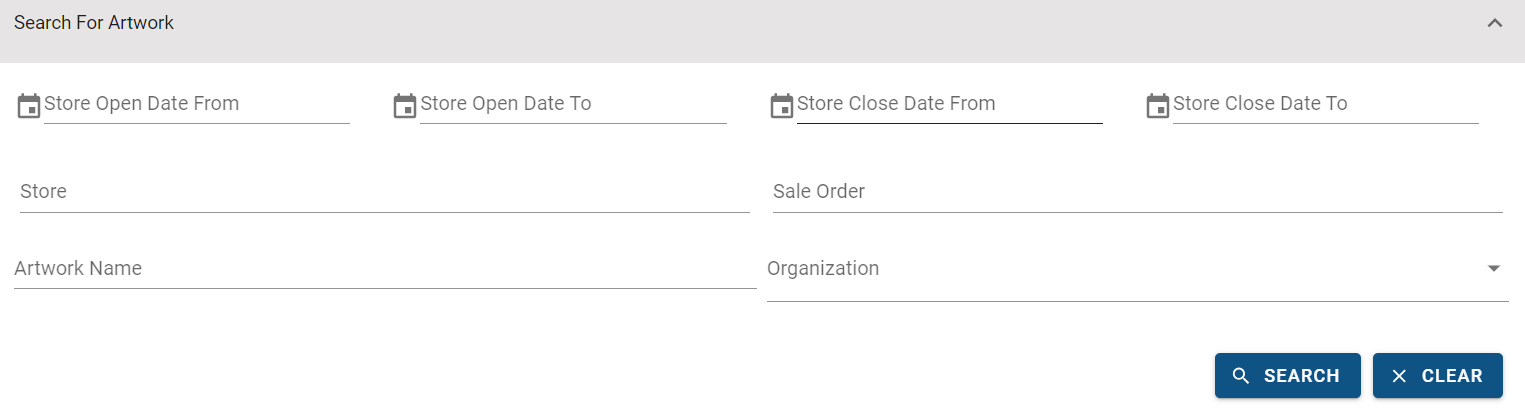Focus the Store Close Date From field

point(949,105)
